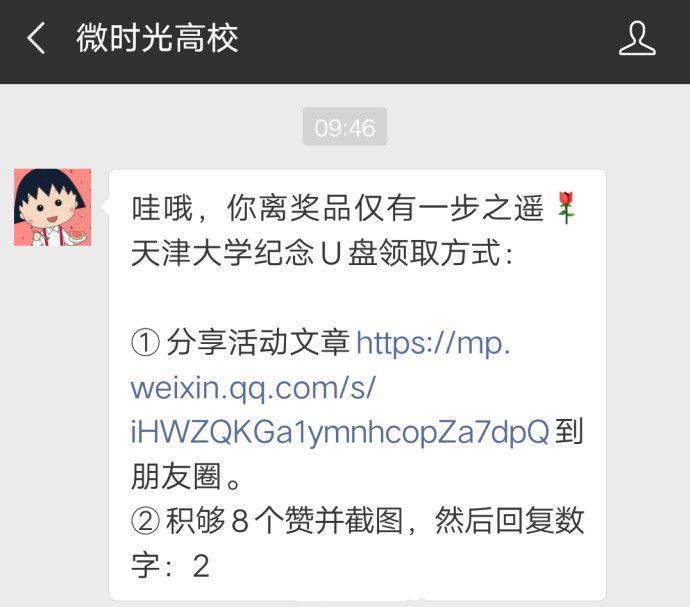Open the contact profile icon
The width and height of the screenshot is (690, 607).
coord(637,39)
